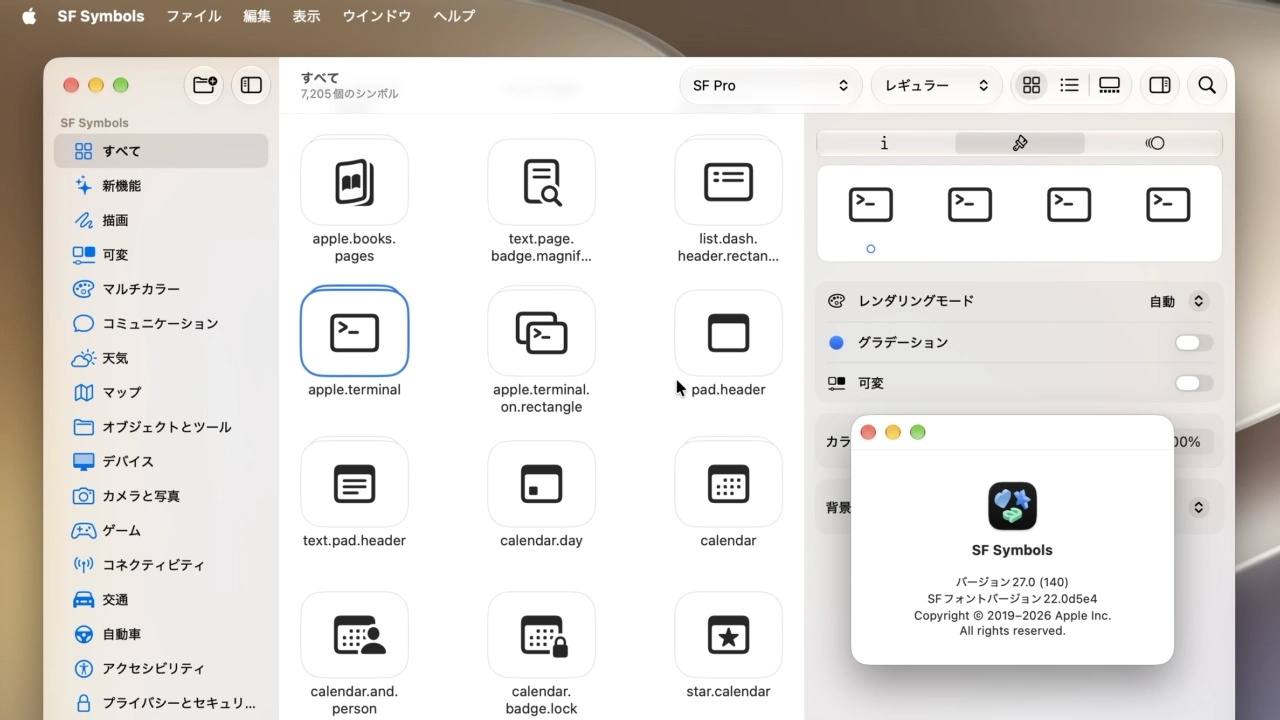This screenshot has width=1280, height=720.
Task: Select the apple.books.pages symbol
Action: (354, 181)
